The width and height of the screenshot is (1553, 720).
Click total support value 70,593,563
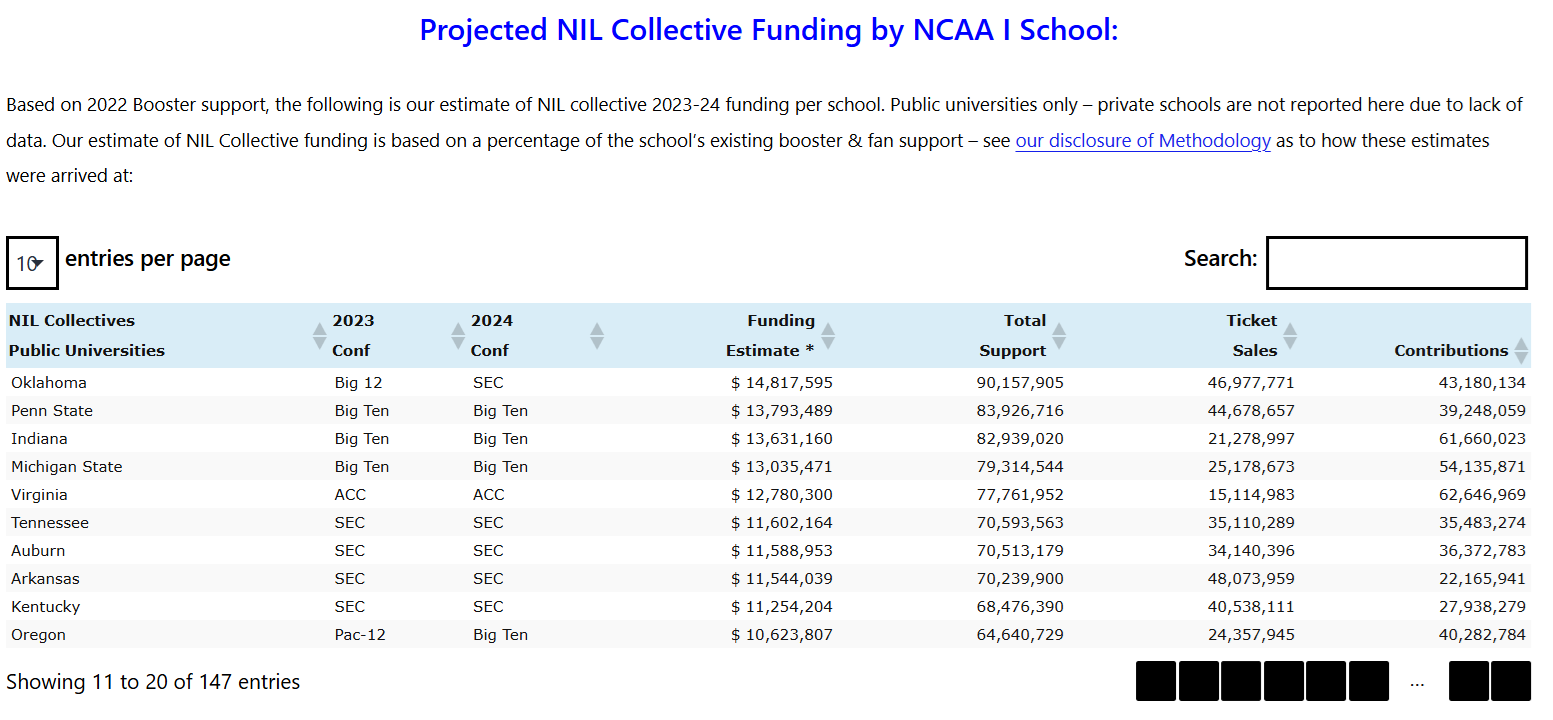coord(1020,523)
